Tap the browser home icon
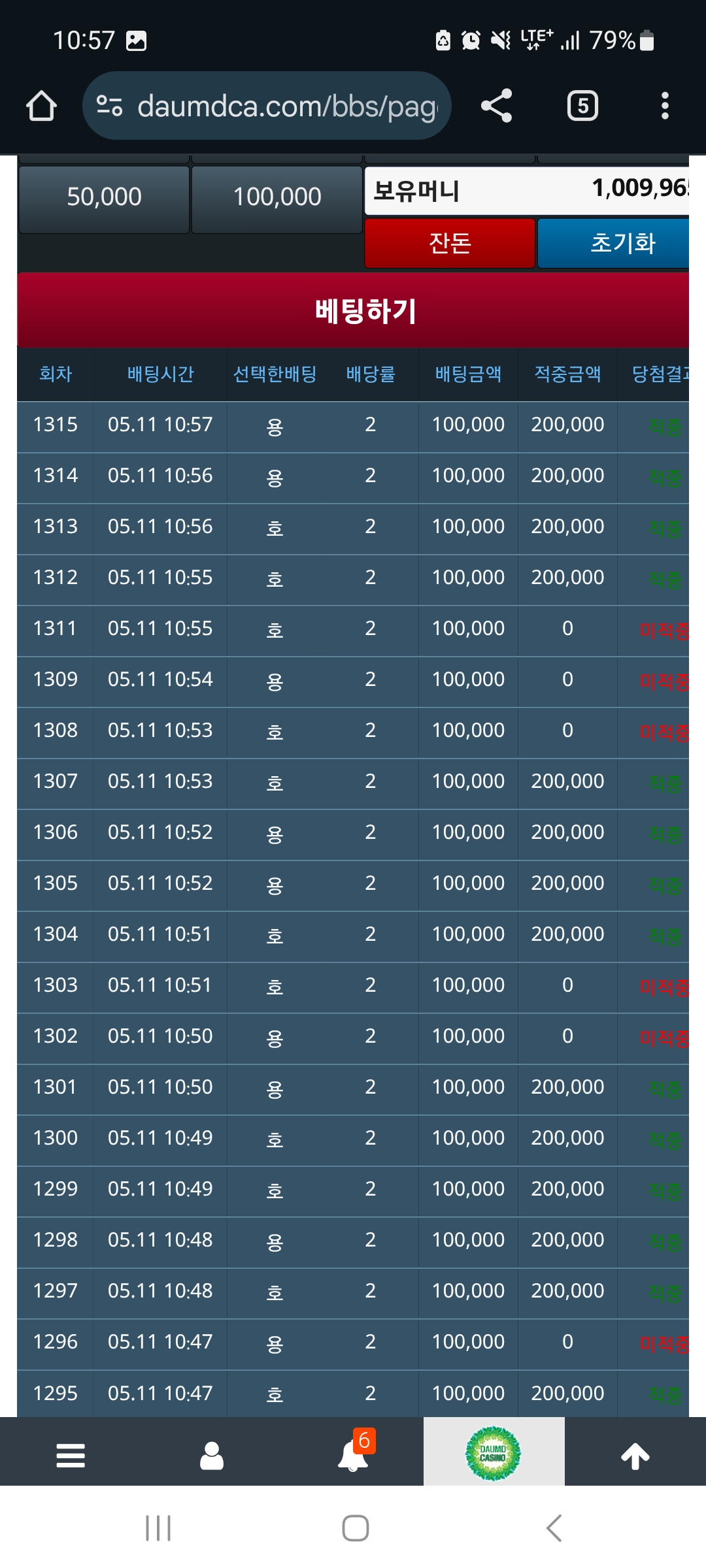 41,106
